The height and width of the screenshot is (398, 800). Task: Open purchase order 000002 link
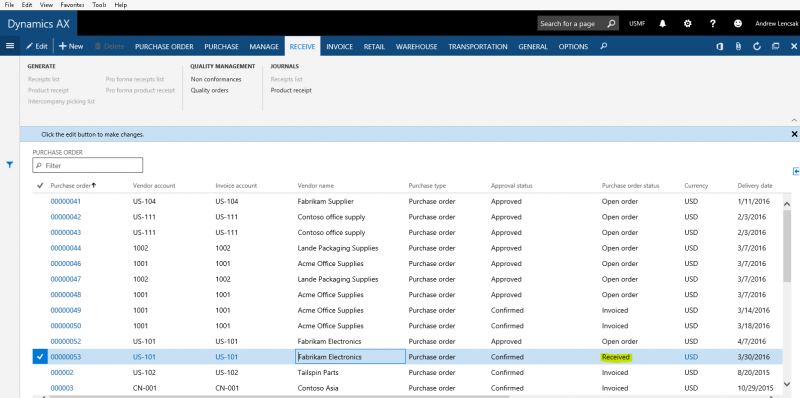click(62, 372)
